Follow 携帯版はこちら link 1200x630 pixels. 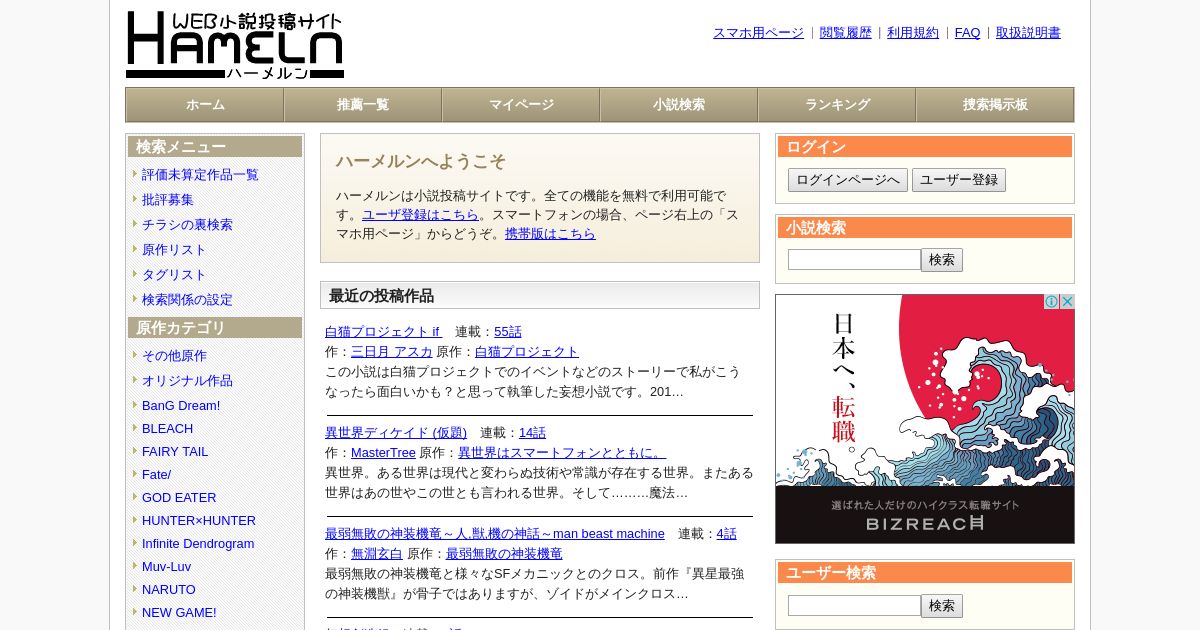[x=550, y=234]
